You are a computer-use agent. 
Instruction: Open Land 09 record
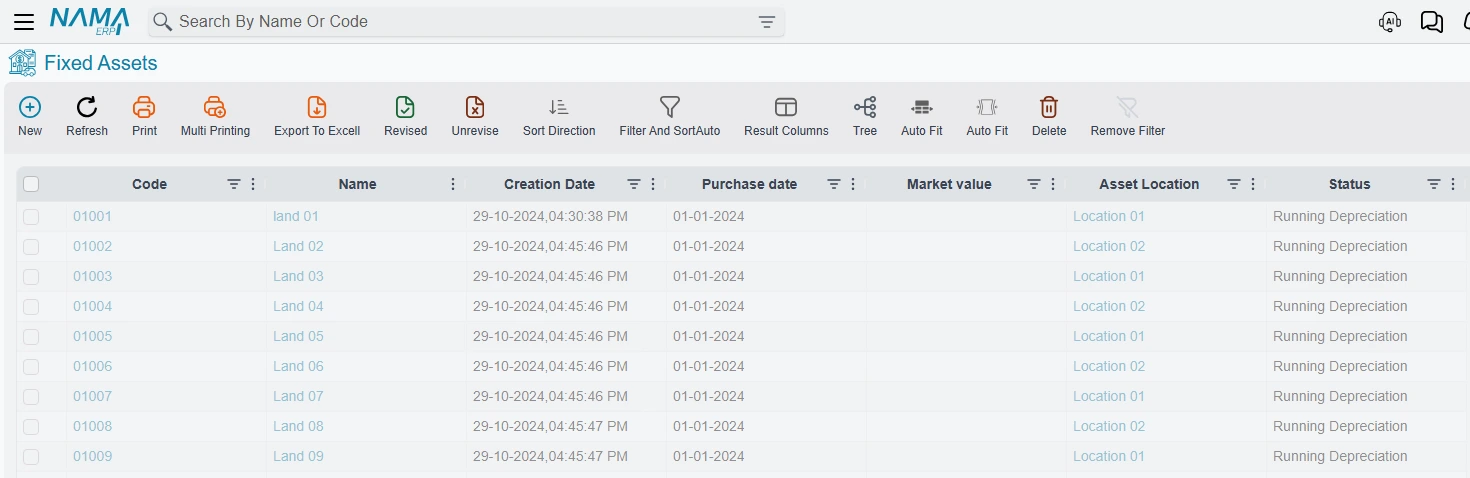(x=298, y=456)
